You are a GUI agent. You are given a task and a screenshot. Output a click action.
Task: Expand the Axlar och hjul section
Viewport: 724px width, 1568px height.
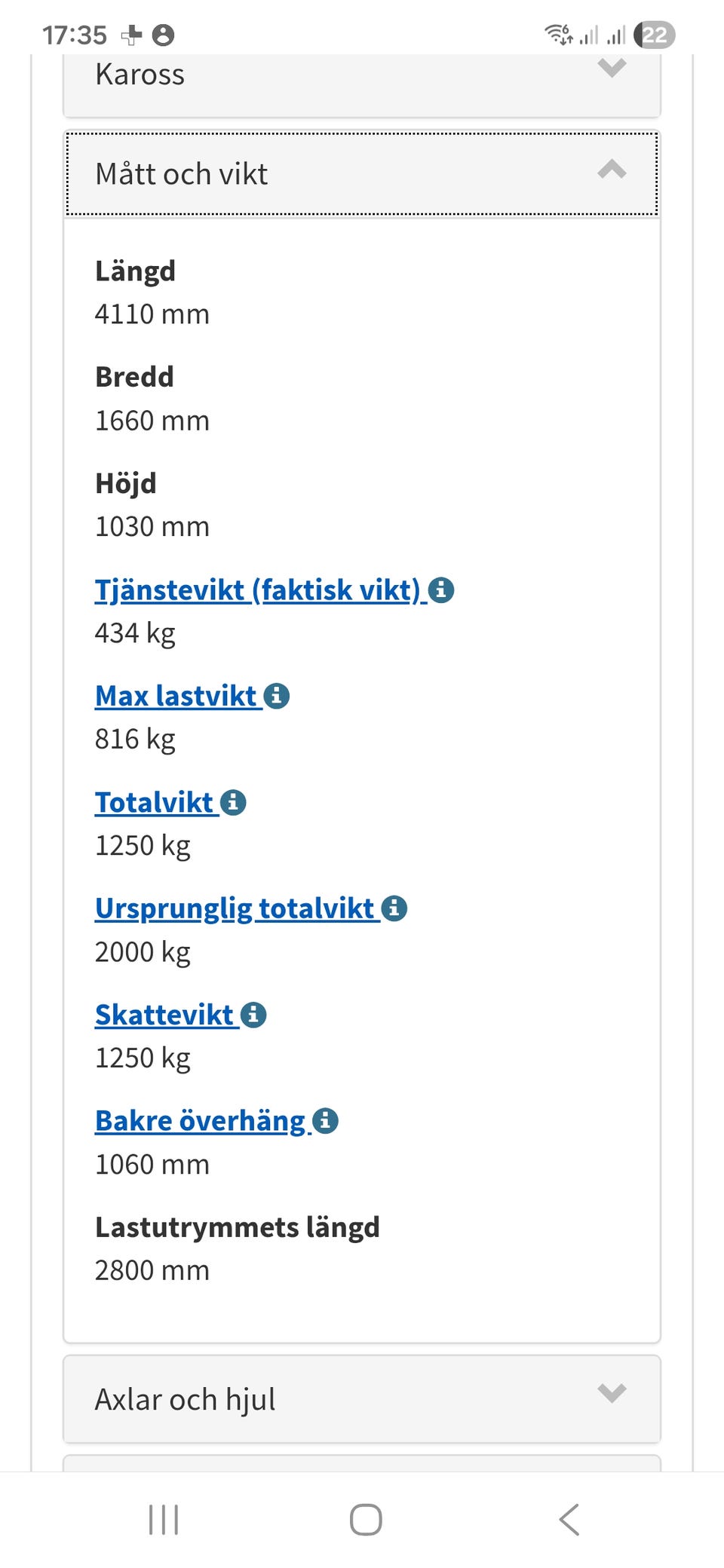[x=612, y=1393]
